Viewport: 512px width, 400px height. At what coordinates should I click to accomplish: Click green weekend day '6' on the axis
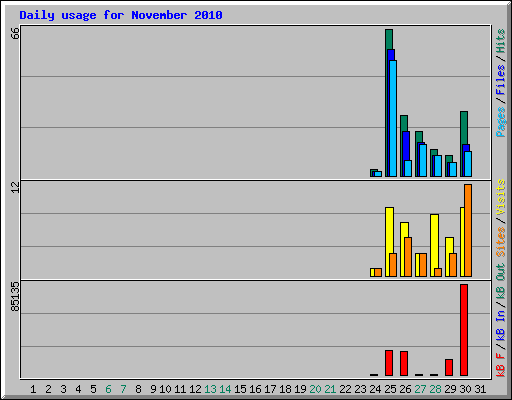point(108,389)
